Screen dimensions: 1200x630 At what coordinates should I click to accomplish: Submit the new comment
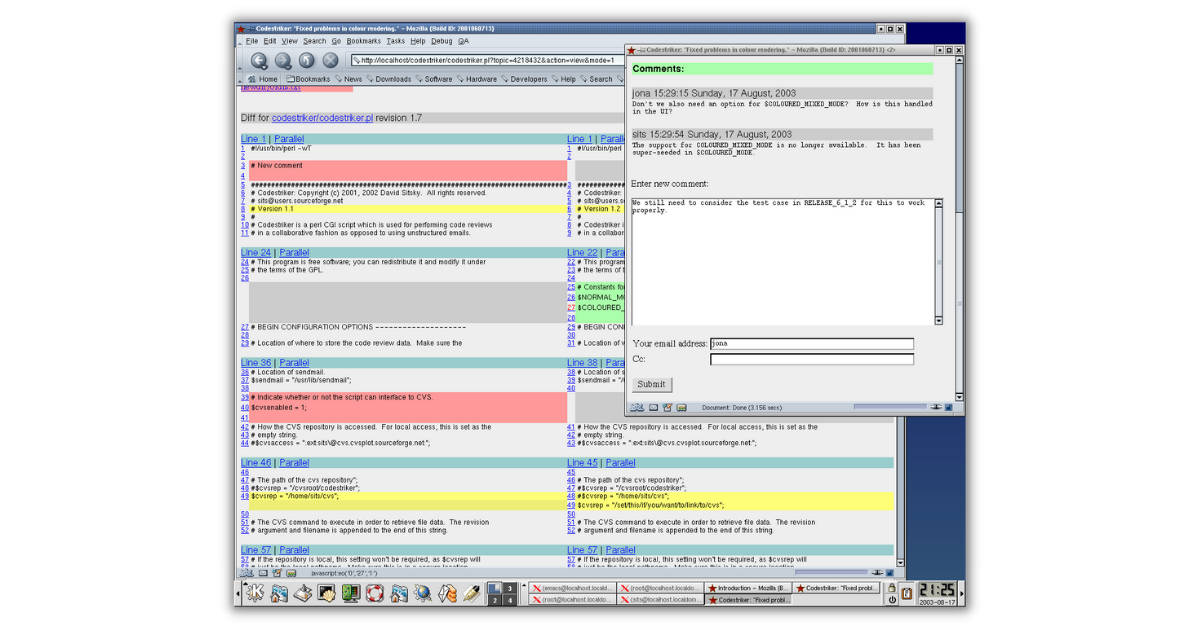coord(652,385)
